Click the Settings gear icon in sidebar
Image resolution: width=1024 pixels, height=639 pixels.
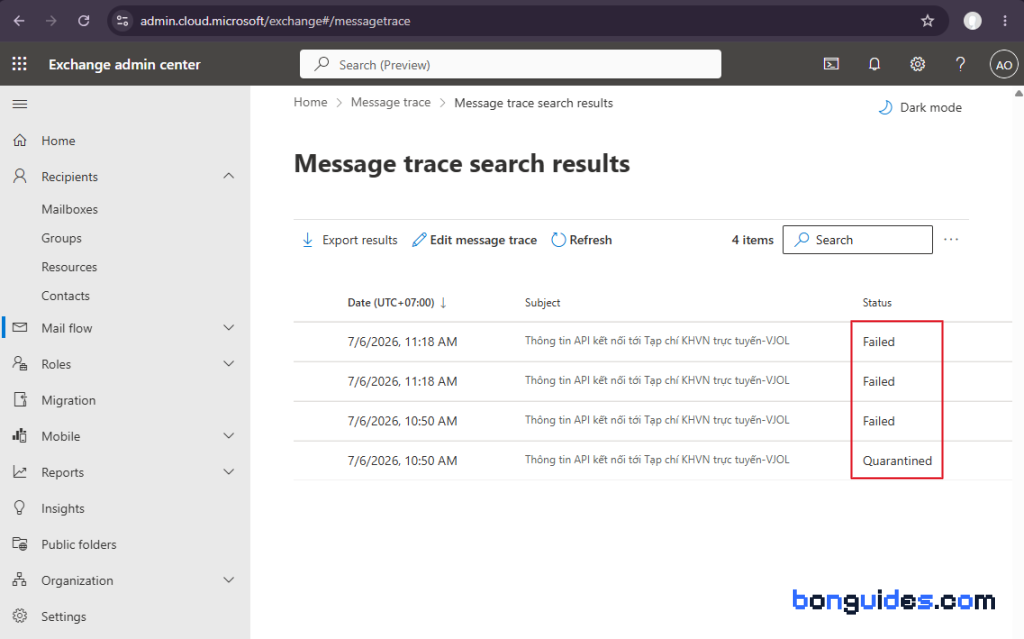click(x=20, y=616)
